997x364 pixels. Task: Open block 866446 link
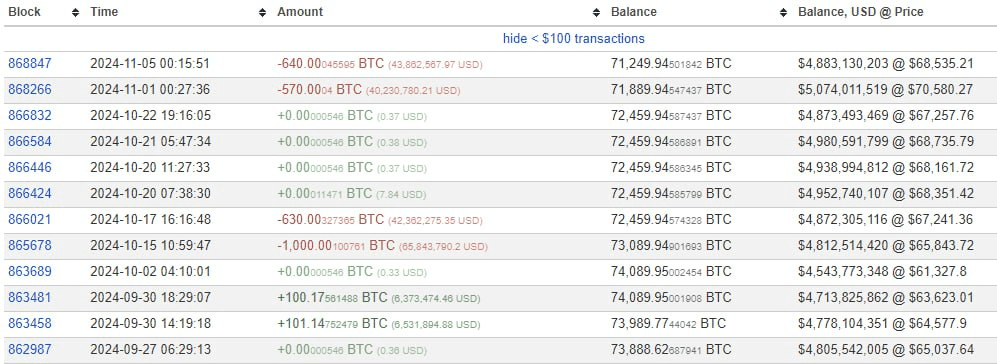click(x=30, y=168)
